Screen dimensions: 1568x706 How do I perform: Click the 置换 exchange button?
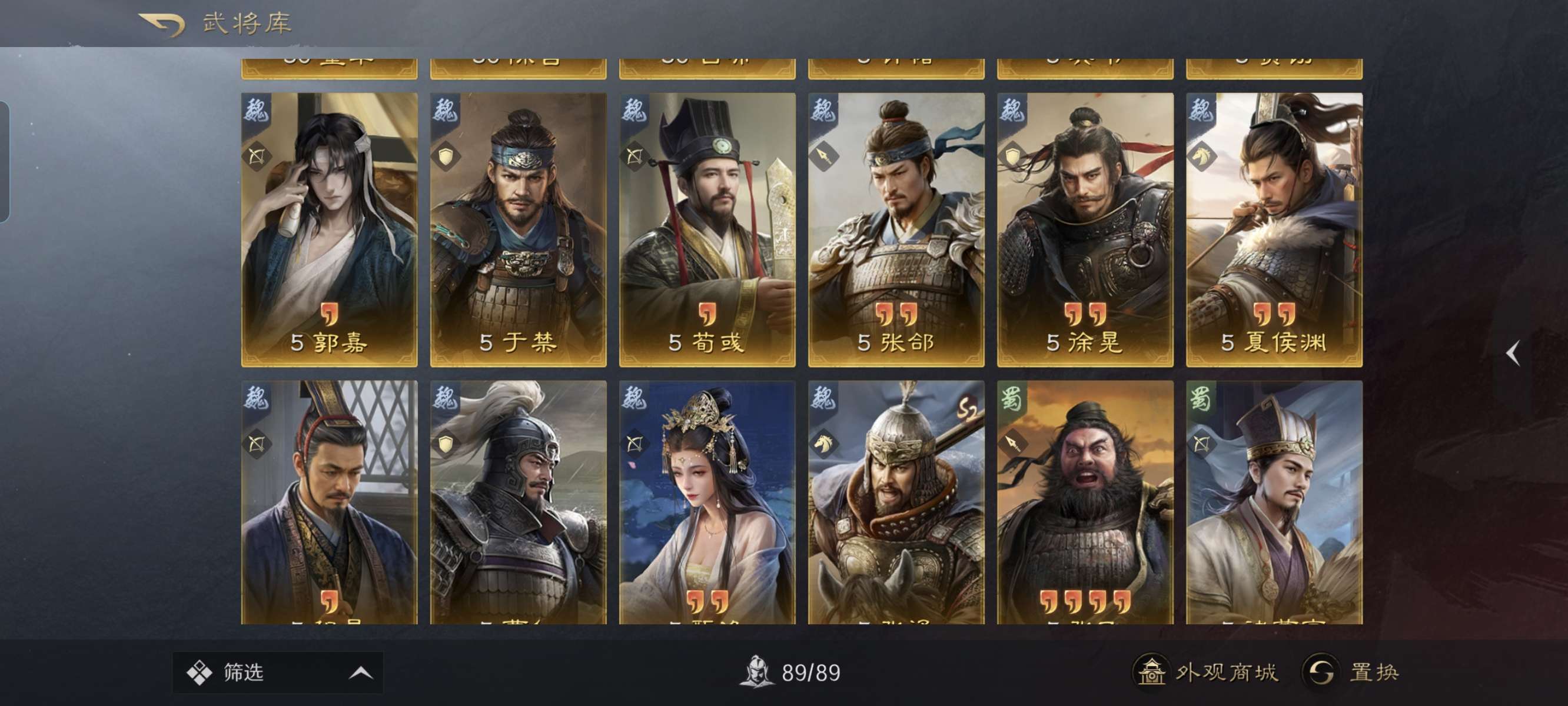[1351, 672]
